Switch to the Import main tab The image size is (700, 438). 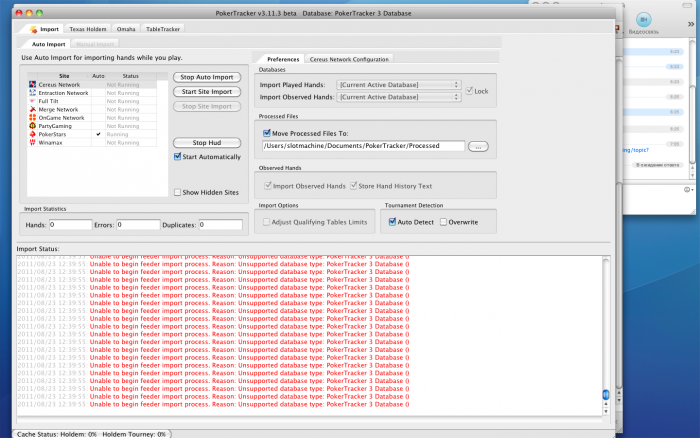[x=44, y=29]
